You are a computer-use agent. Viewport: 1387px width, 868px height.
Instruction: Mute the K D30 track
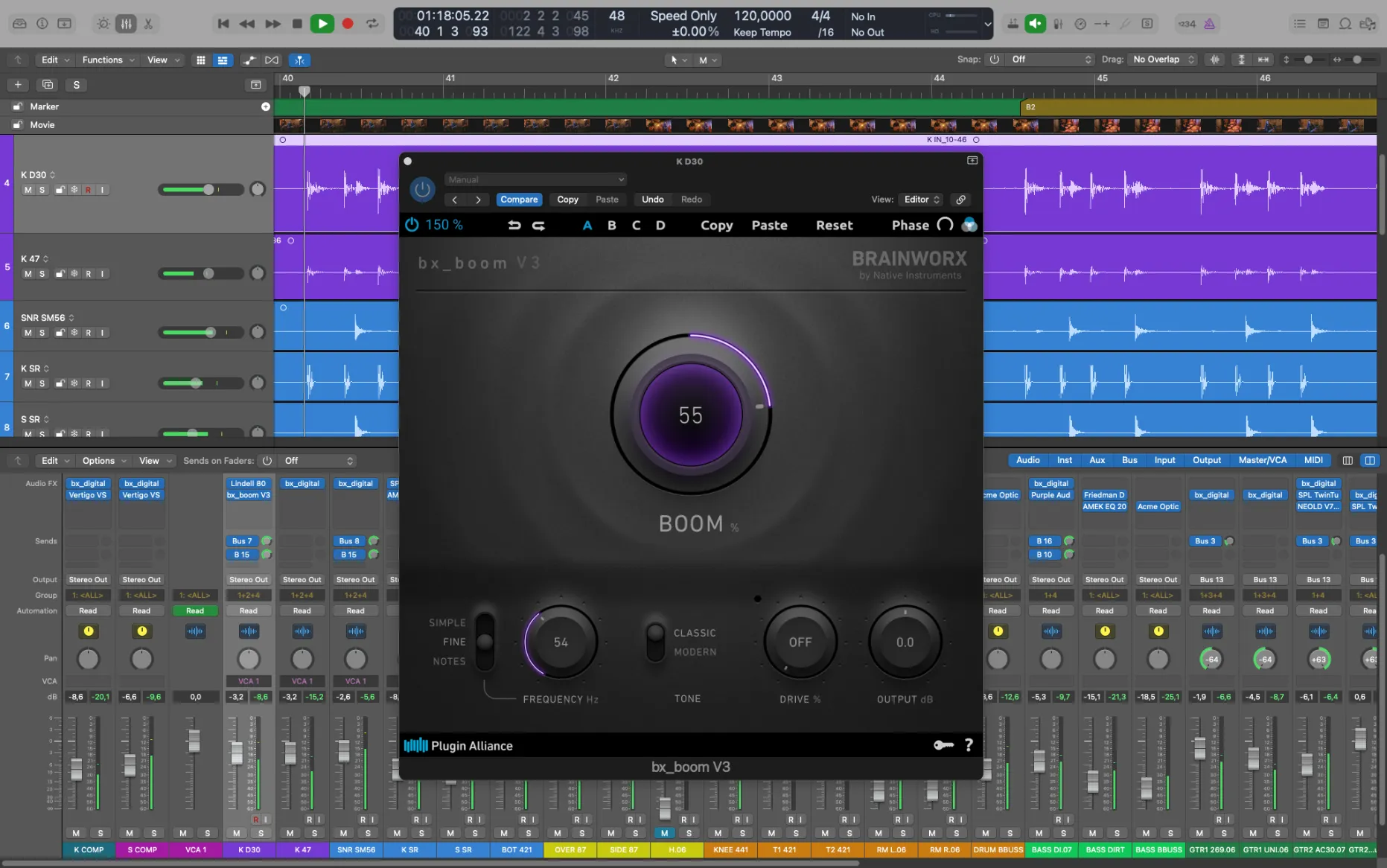[x=28, y=190]
